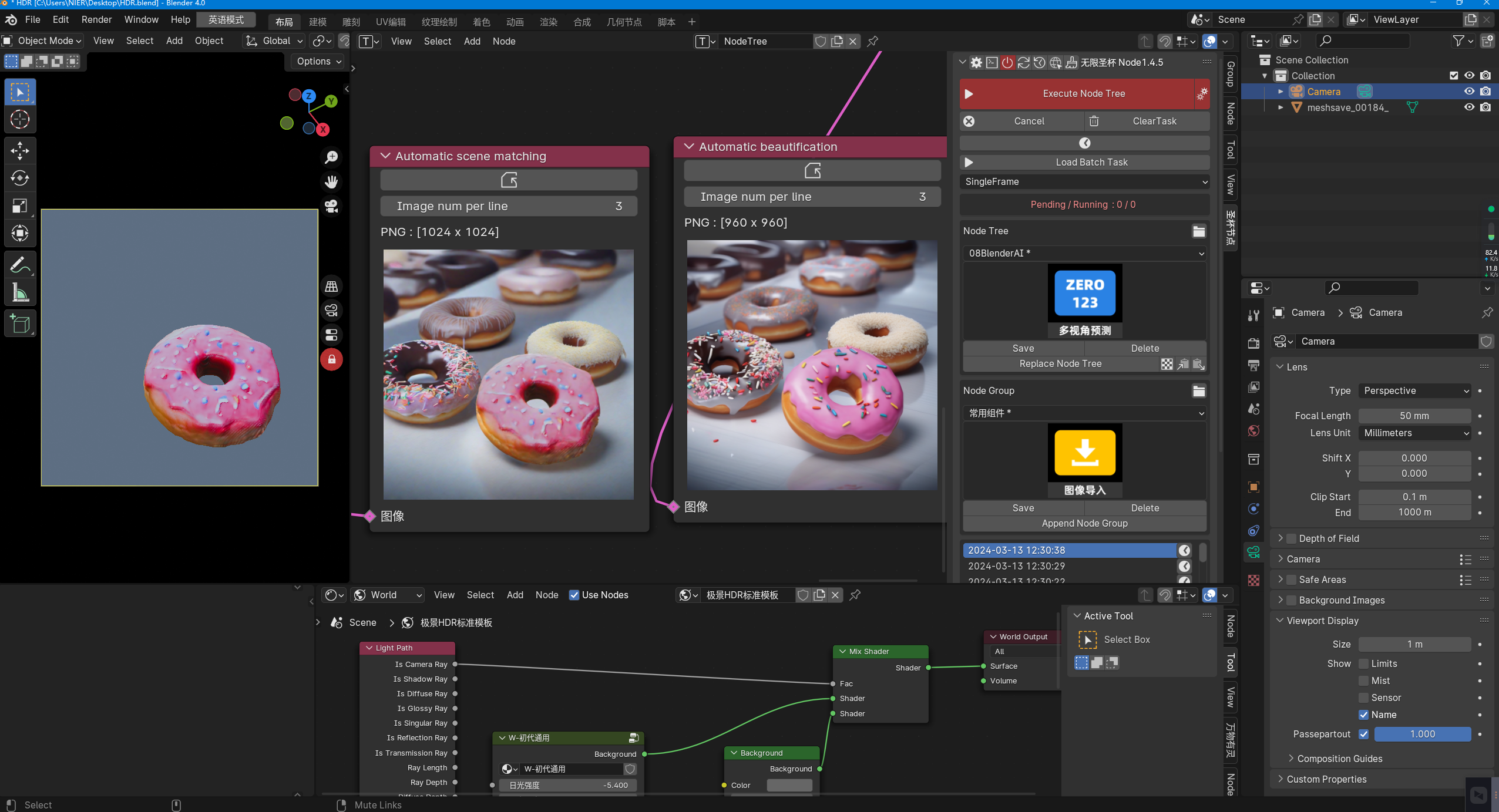Image resolution: width=1499 pixels, height=812 pixels.
Task: Open output folder in Automatic scene matching node
Action: click(509, 180)
